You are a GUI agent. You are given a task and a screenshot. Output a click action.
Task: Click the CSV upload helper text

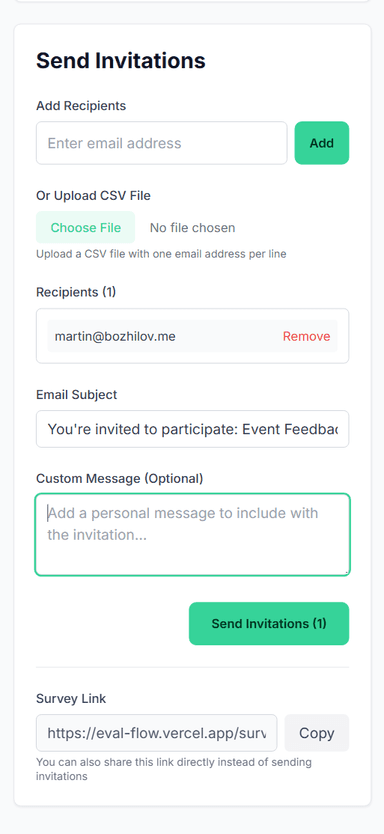[x=161, y=254]
